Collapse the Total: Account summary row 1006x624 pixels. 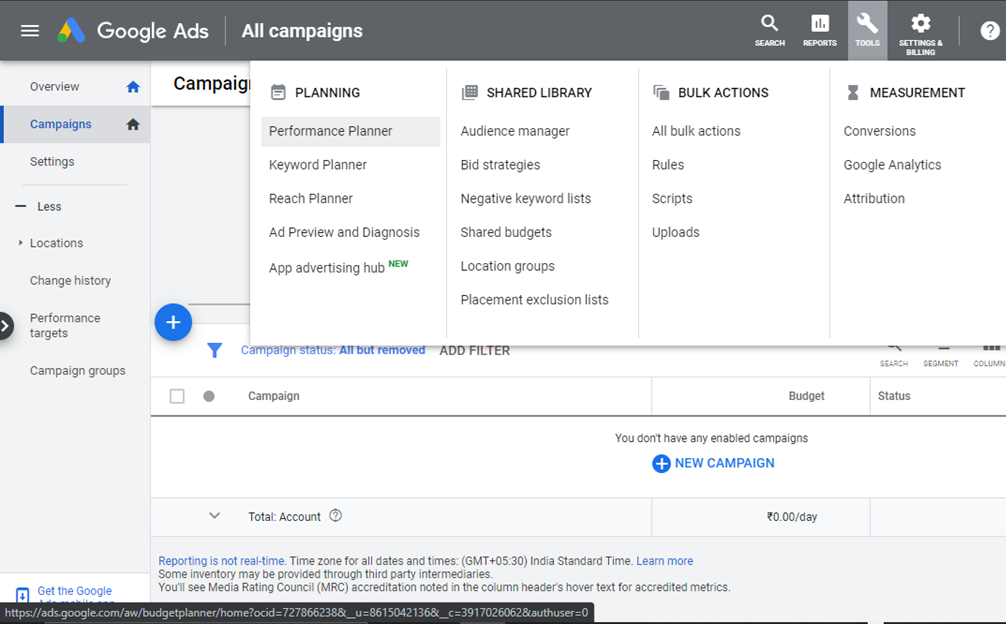(x=214, y=516)
